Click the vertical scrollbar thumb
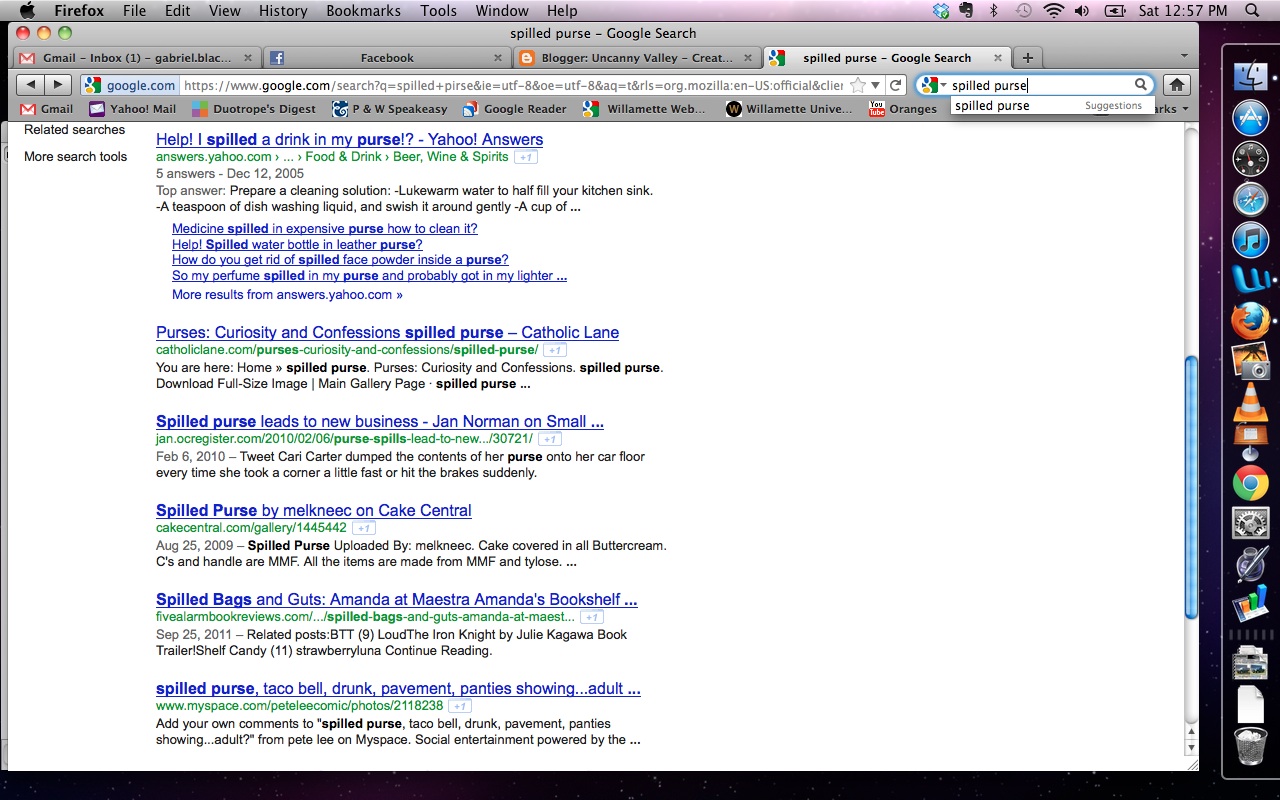The height and width of the screenshot is (800, 1280). point(1190,488)
